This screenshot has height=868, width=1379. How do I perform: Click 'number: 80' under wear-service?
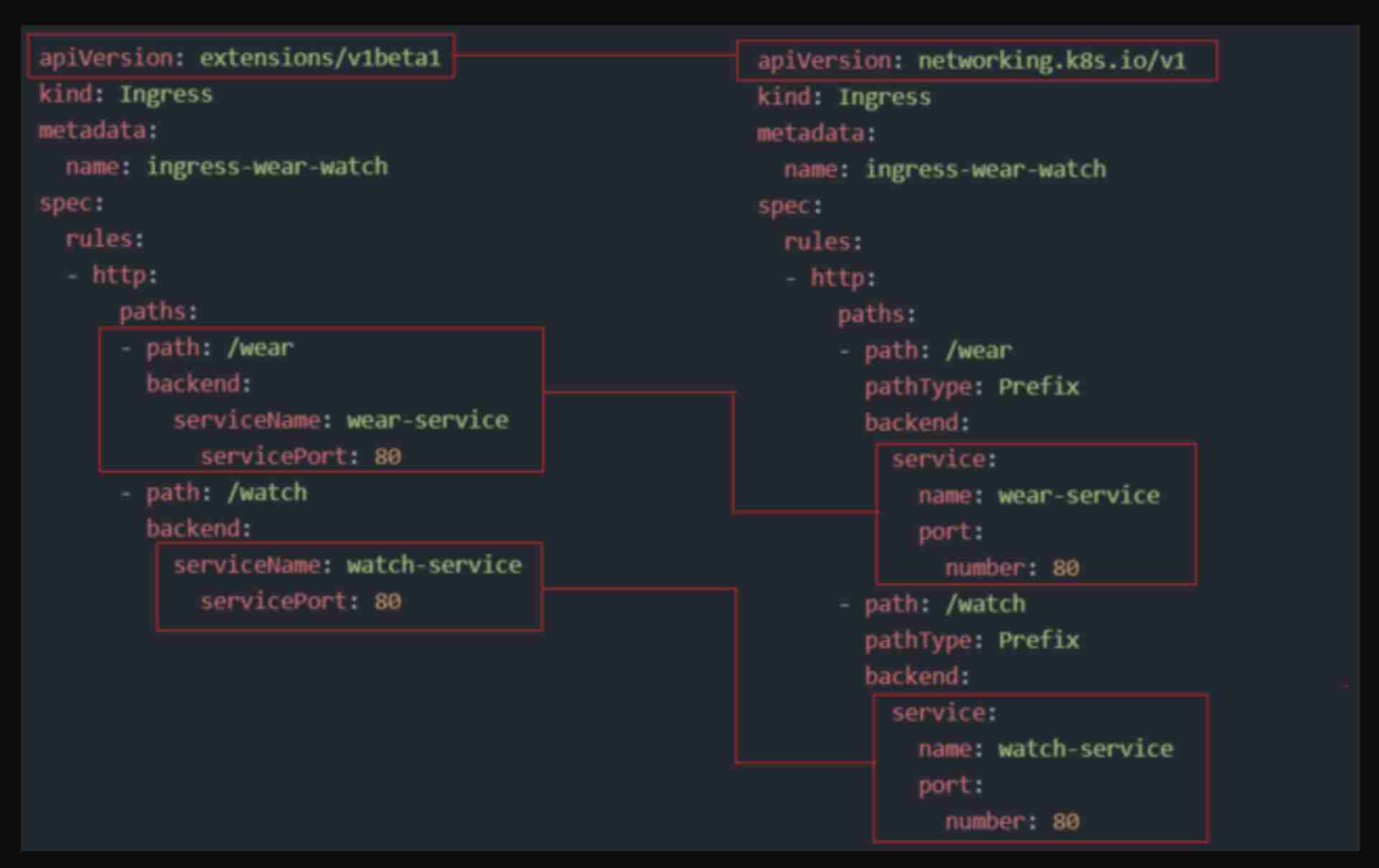tap(1012, 568)
